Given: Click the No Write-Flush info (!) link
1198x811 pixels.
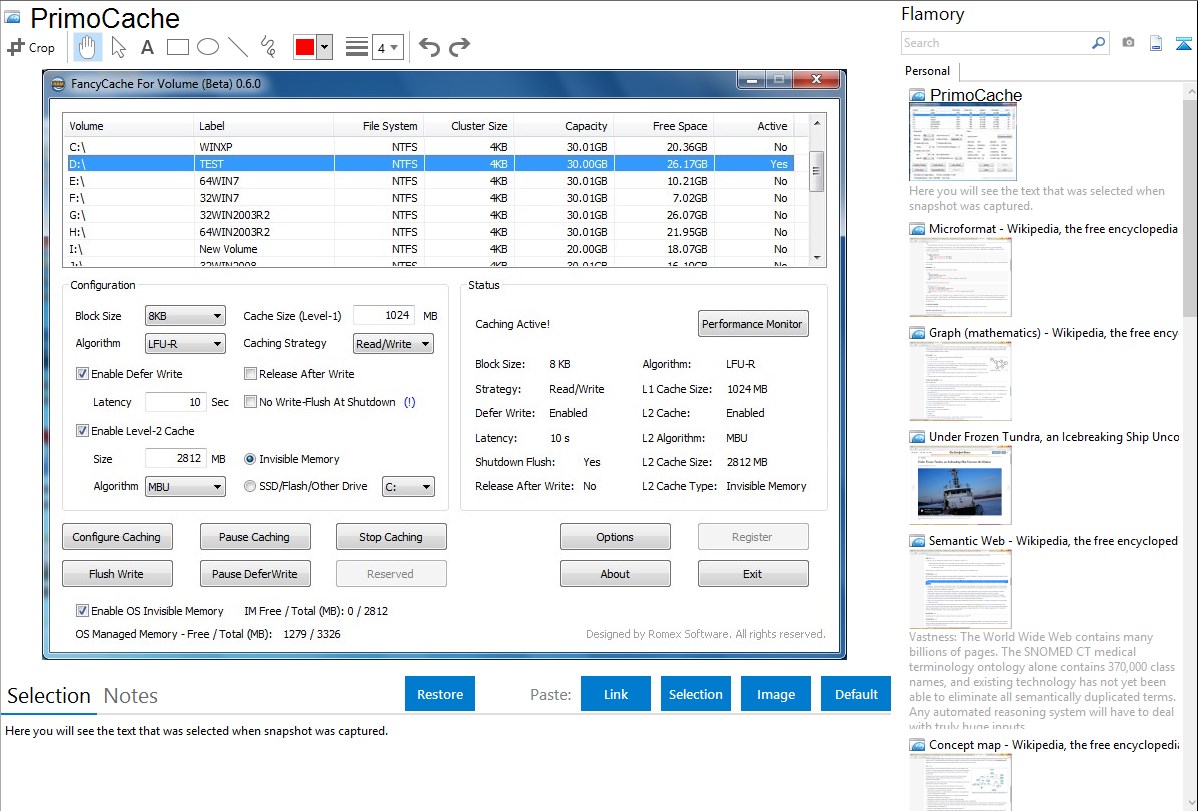Looking at the screenshot, I should coord(410,402).
